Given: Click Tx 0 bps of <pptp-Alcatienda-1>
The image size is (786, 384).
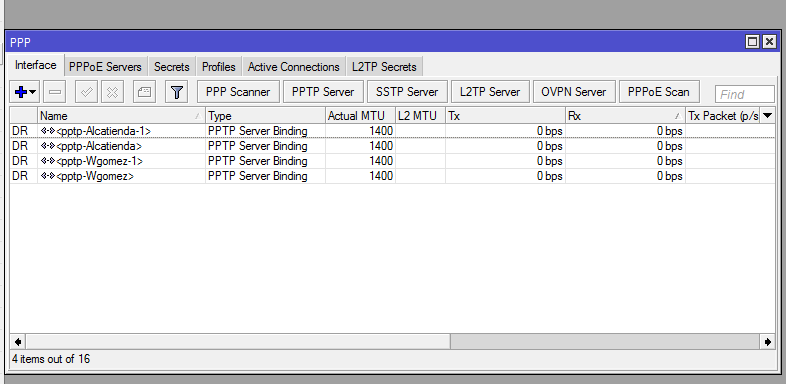Looking at the screenshot, I should [x=549, y=131].
